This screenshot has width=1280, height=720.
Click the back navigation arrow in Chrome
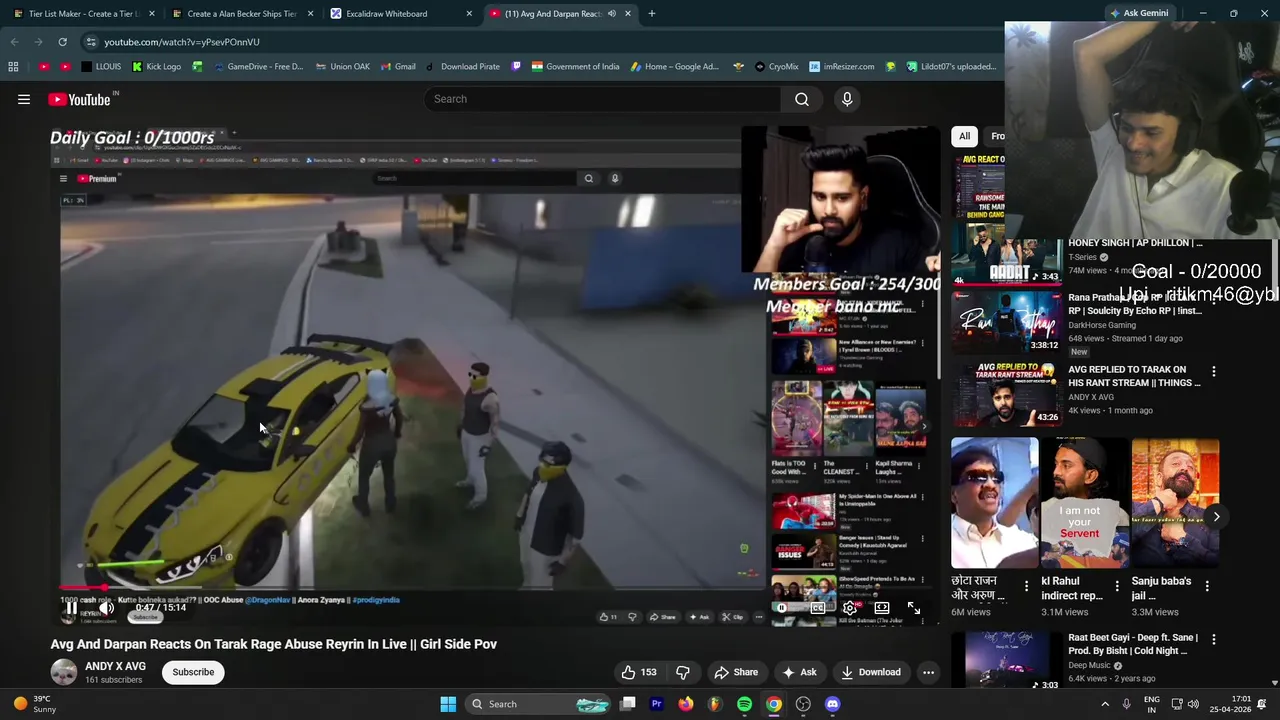[x=14, y=42]
